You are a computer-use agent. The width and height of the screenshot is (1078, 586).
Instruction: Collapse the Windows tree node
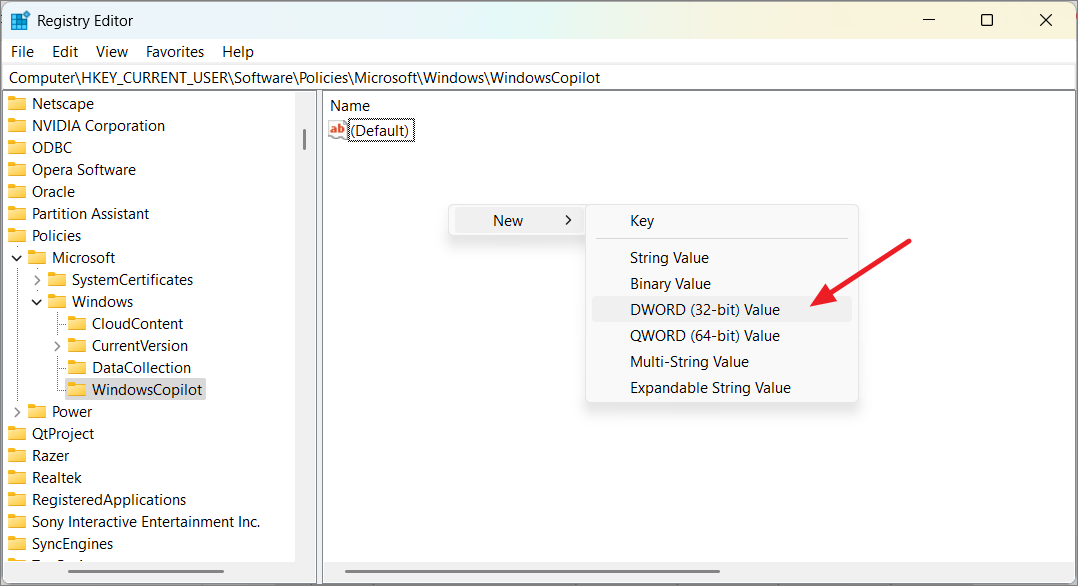click(36, 301)
